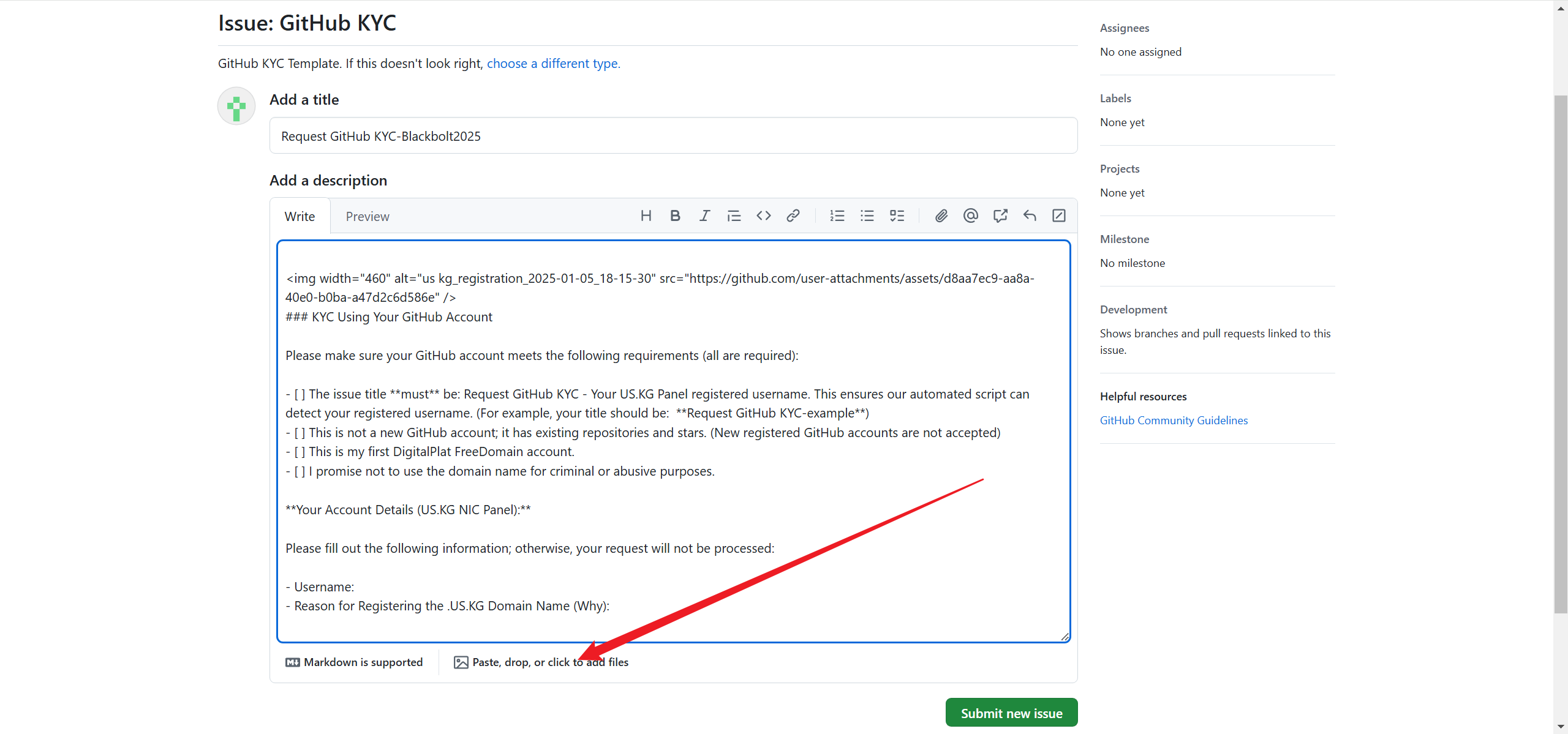Screen dimensions: 1568x734
Task: Click 'No milestone' text
Action: tap(1133, 263)
